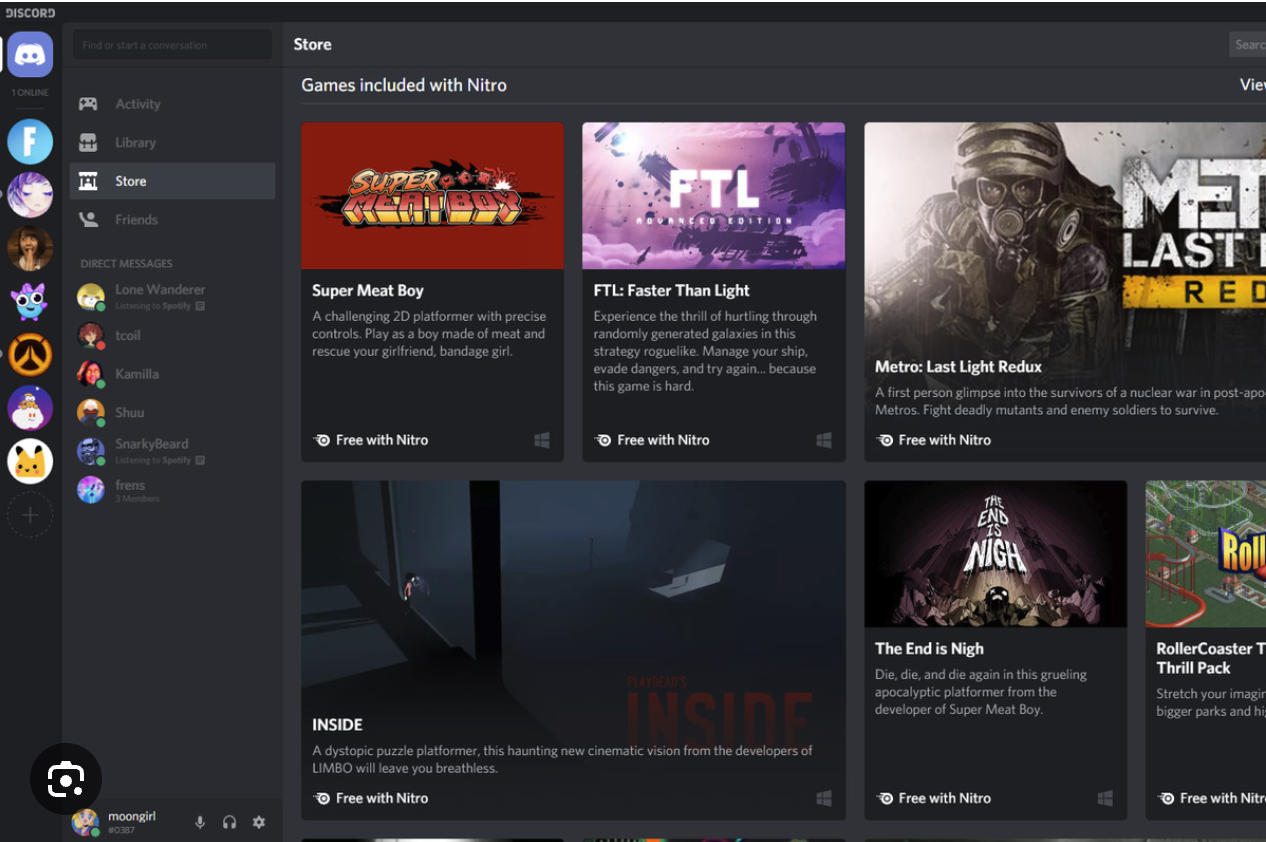This screenshot has height=842, width=1266.
Task: Open User Settings gear icon
Action: pos(259,822)
